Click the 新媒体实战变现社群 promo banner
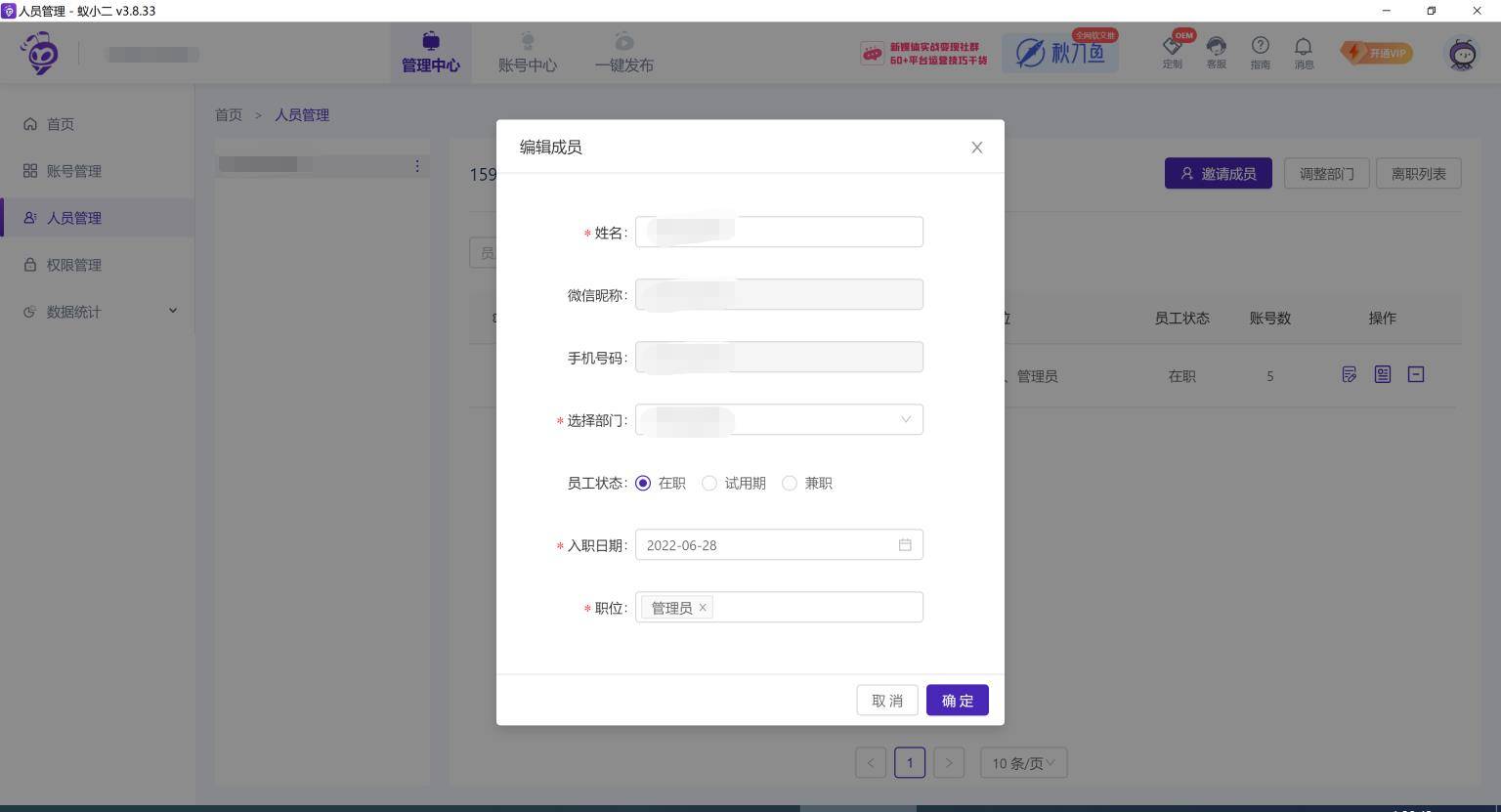This screenshot has height=812, width=1501. [924, 53]
